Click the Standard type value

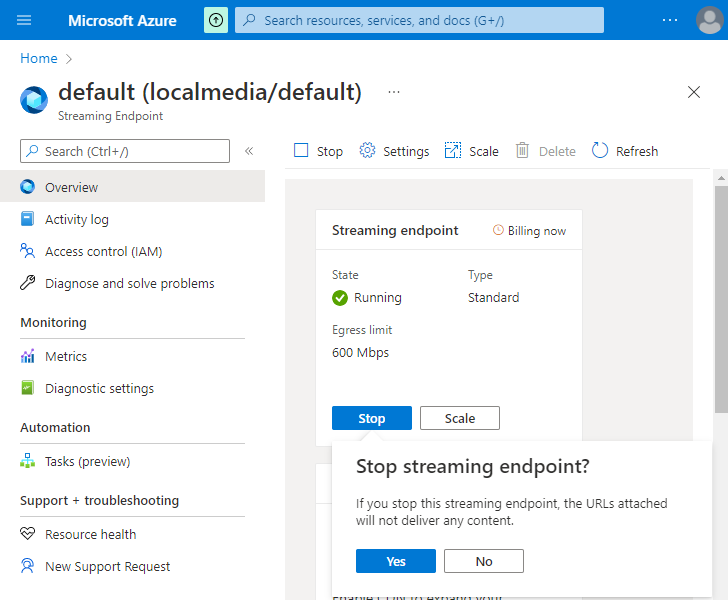[494, 297]
